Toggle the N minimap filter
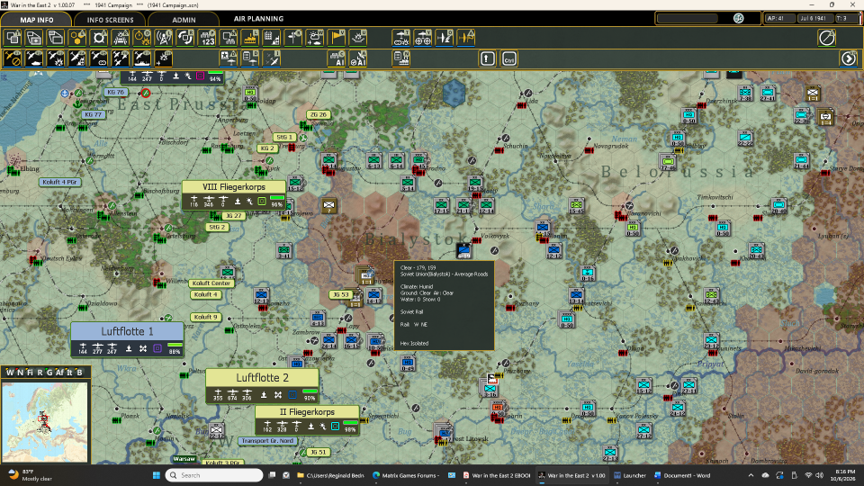 (x=20, y=372)
